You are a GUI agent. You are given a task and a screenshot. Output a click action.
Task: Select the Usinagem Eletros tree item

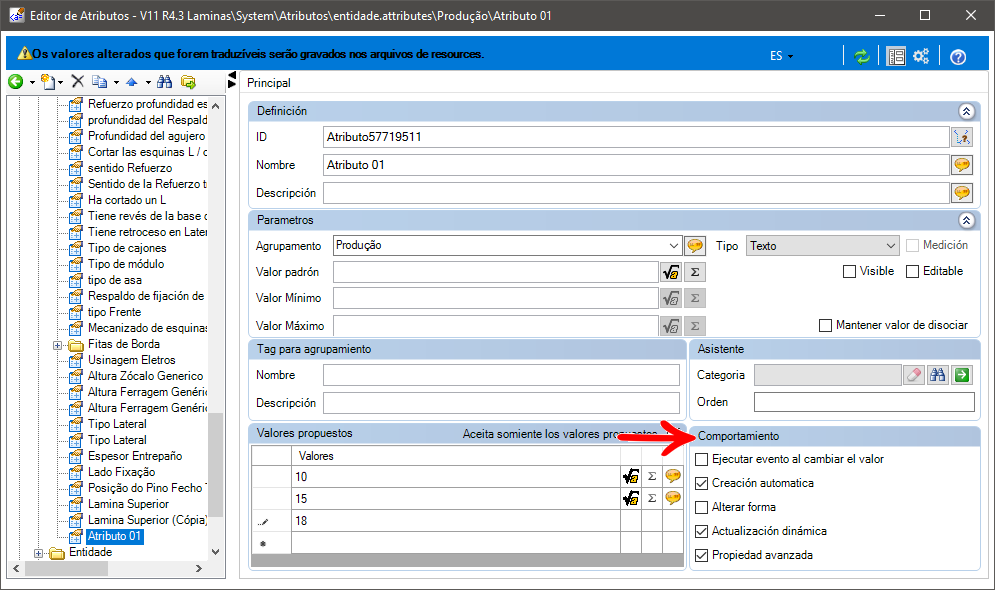click(131, 360)
